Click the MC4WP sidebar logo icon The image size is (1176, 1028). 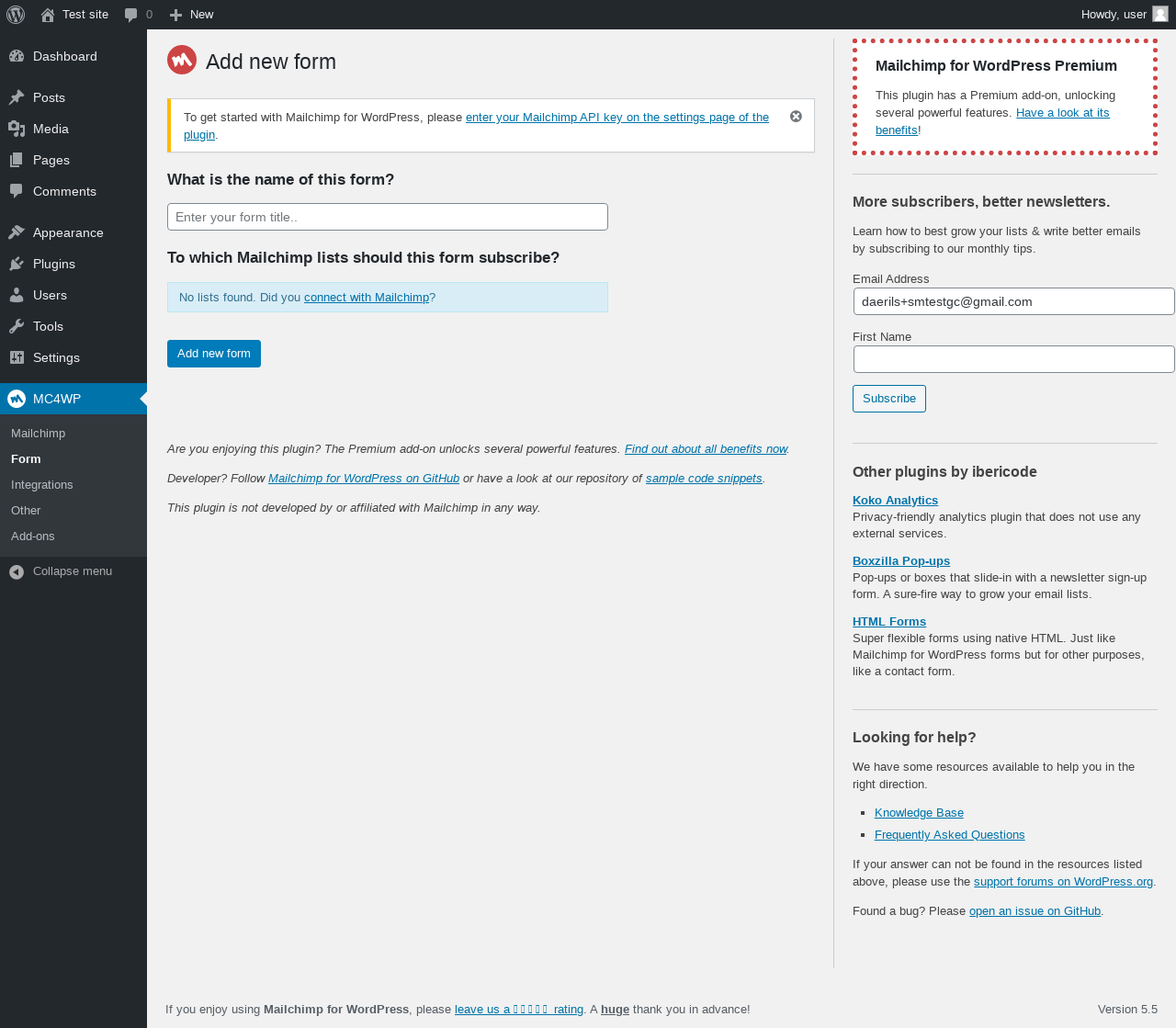(17, 399)
